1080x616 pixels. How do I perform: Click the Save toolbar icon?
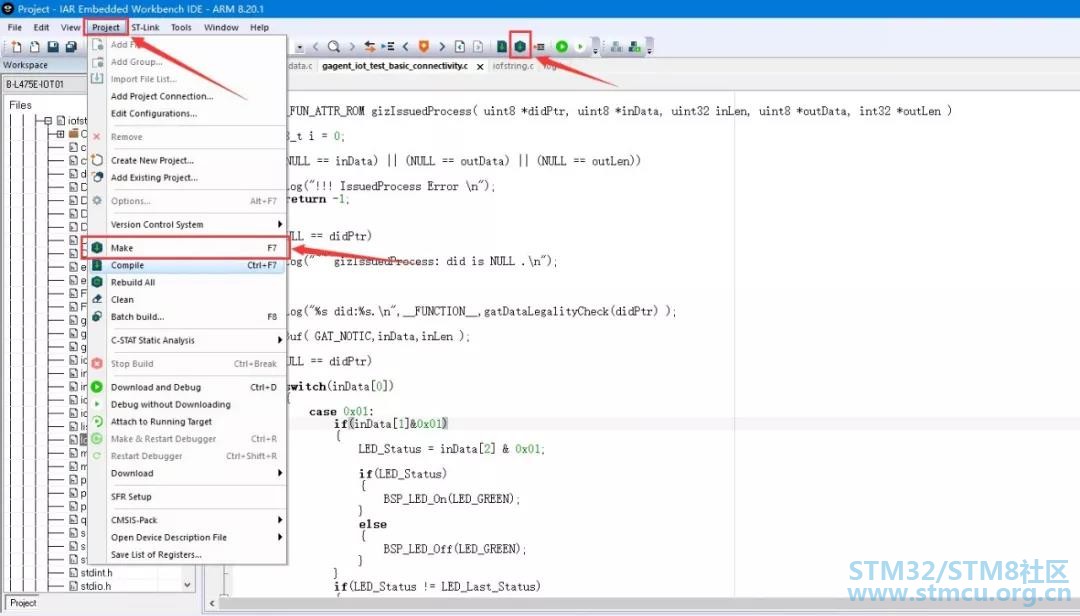[53, 47]
